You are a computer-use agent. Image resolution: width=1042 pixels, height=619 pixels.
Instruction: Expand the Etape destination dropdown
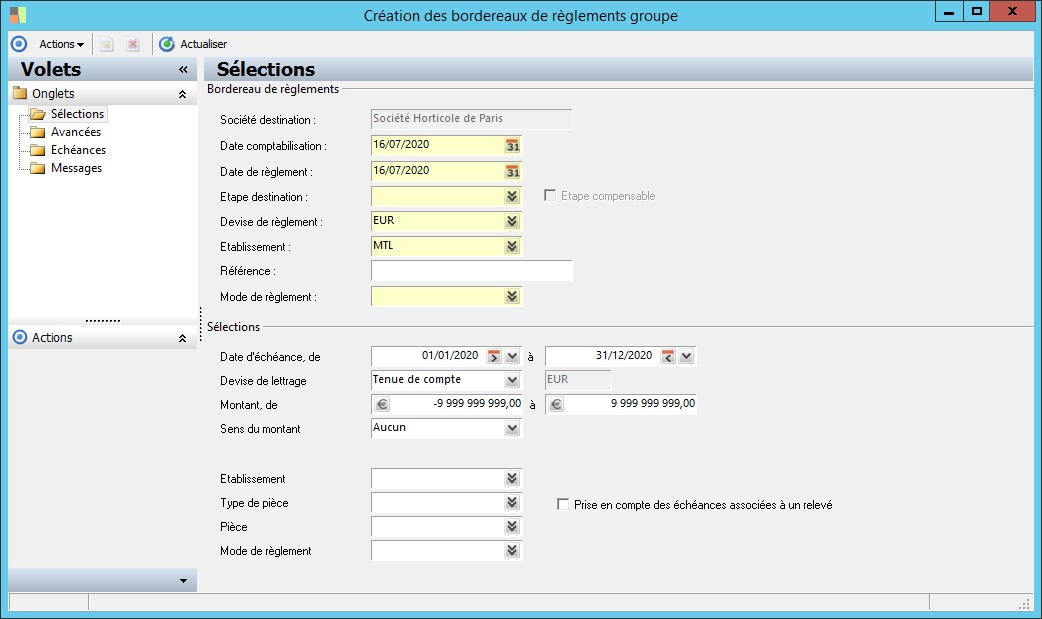(x=512, y=195)
